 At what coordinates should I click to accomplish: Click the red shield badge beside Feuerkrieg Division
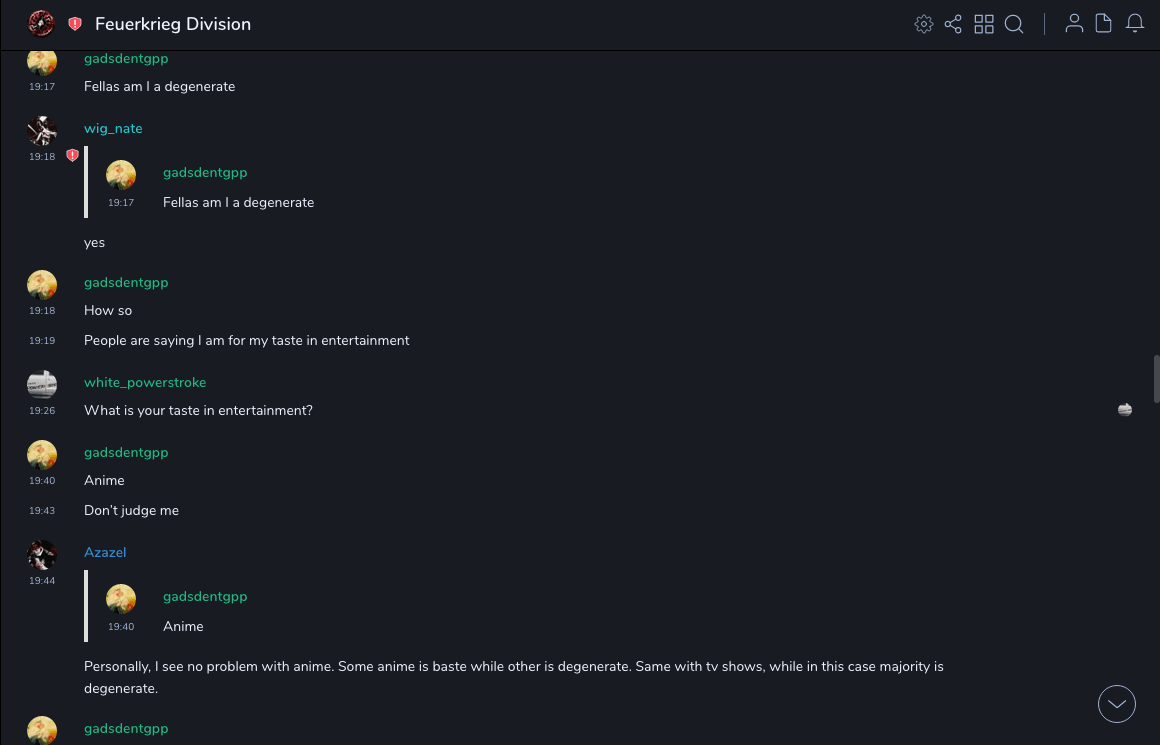(75, 24)
